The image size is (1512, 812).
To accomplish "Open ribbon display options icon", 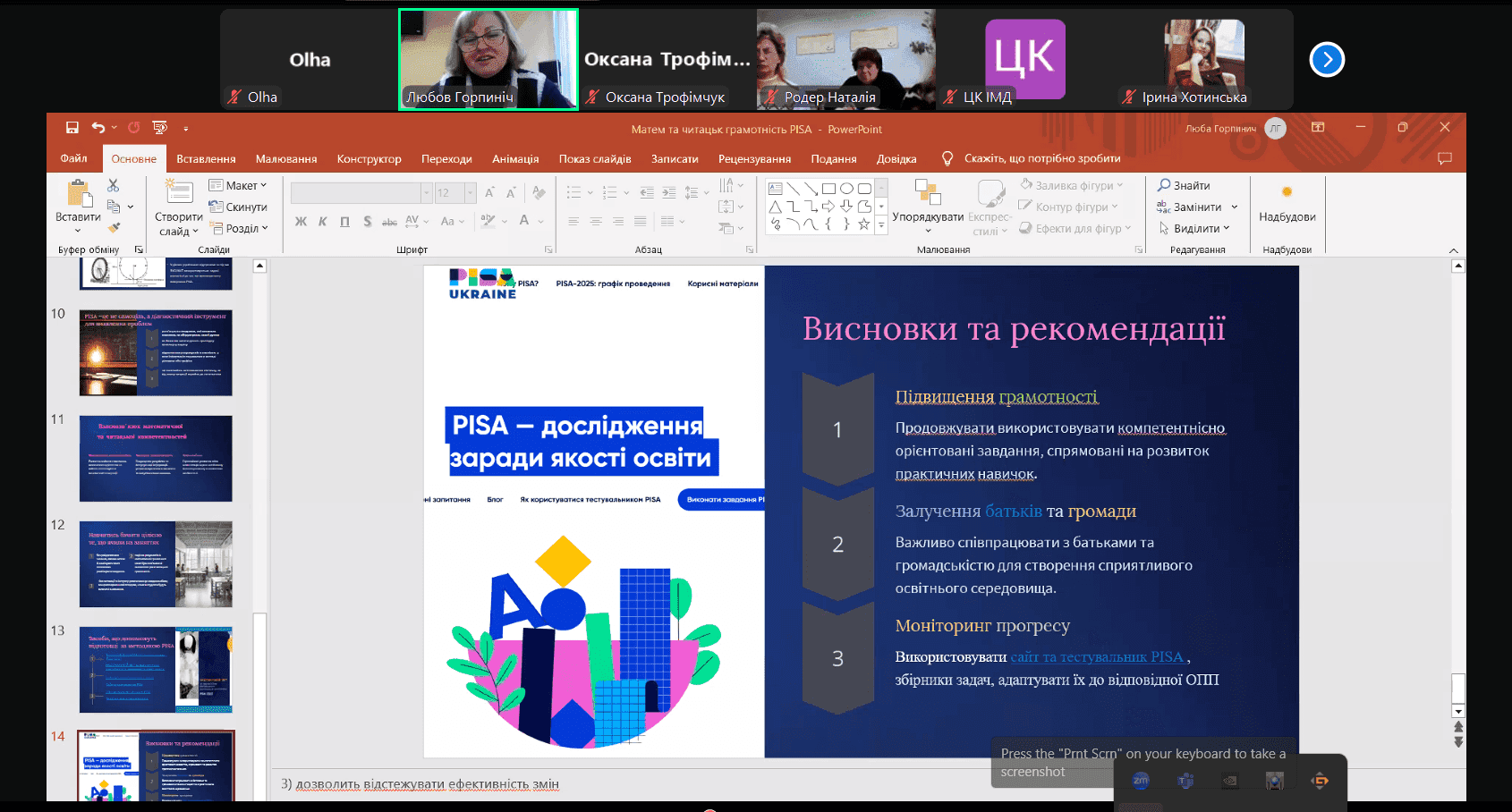I will coord(1318,128).
